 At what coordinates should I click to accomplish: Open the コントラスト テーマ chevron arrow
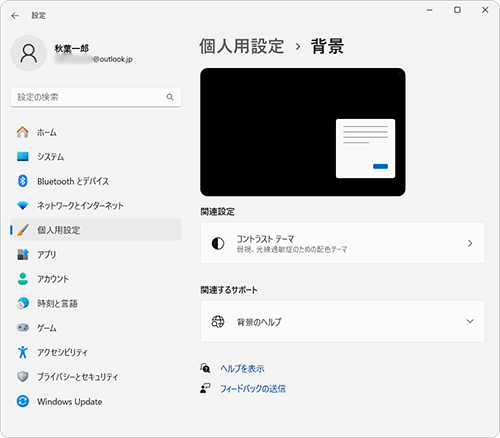pyautogui.click(x=470, y=243)
